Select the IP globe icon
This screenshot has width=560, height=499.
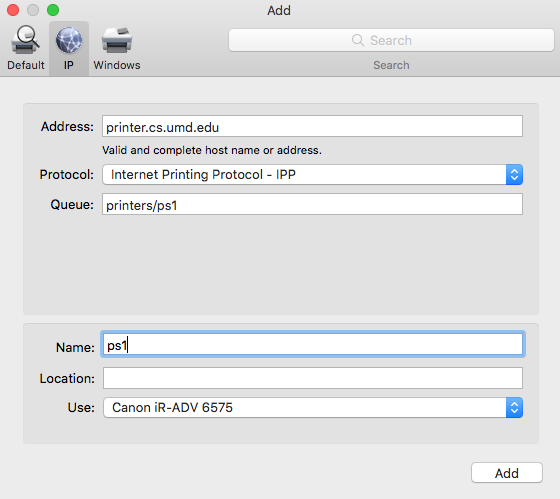(x=69, y=40)
